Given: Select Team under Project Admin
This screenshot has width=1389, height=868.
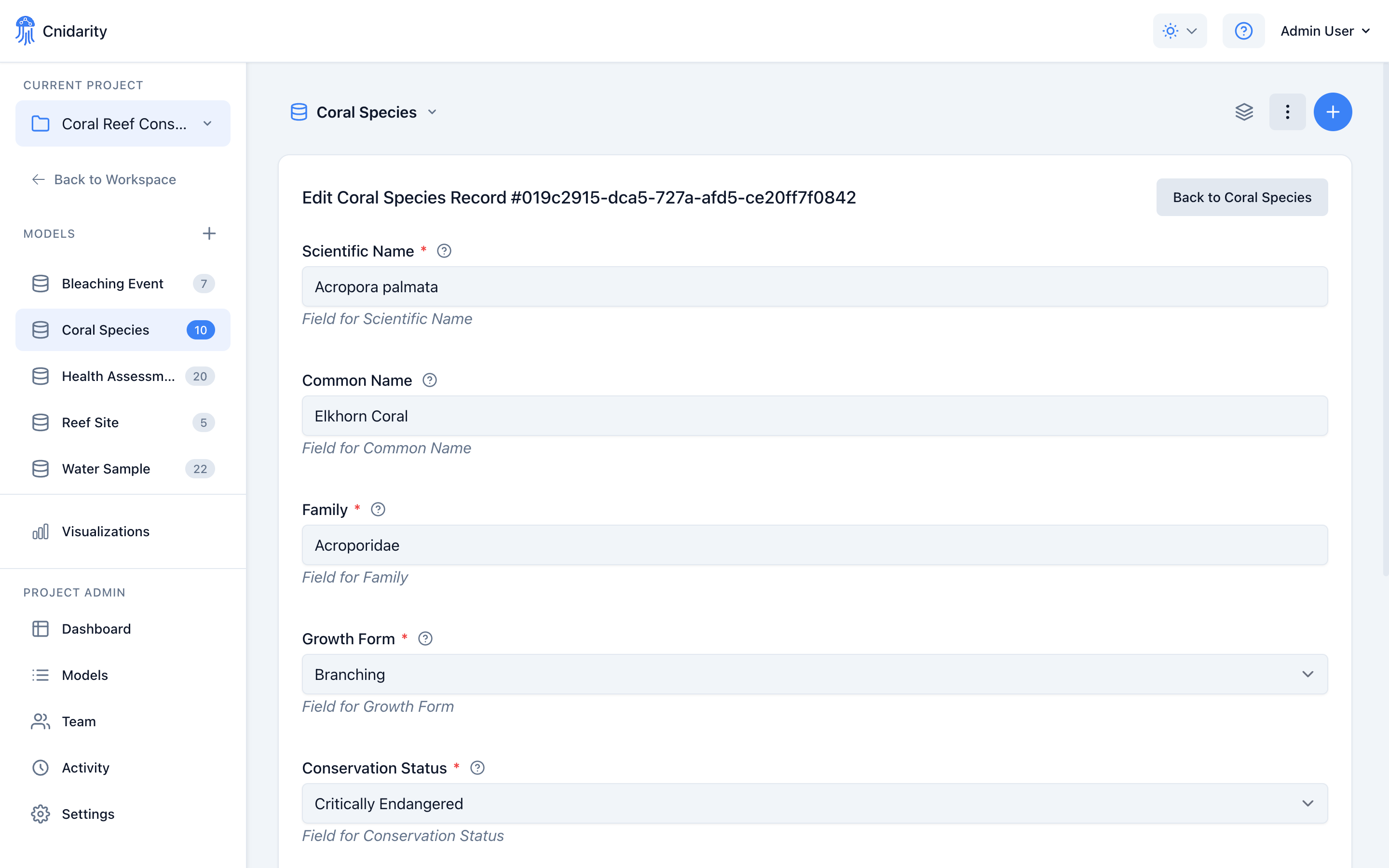Looking at the screenshot, I should point(79,721).
